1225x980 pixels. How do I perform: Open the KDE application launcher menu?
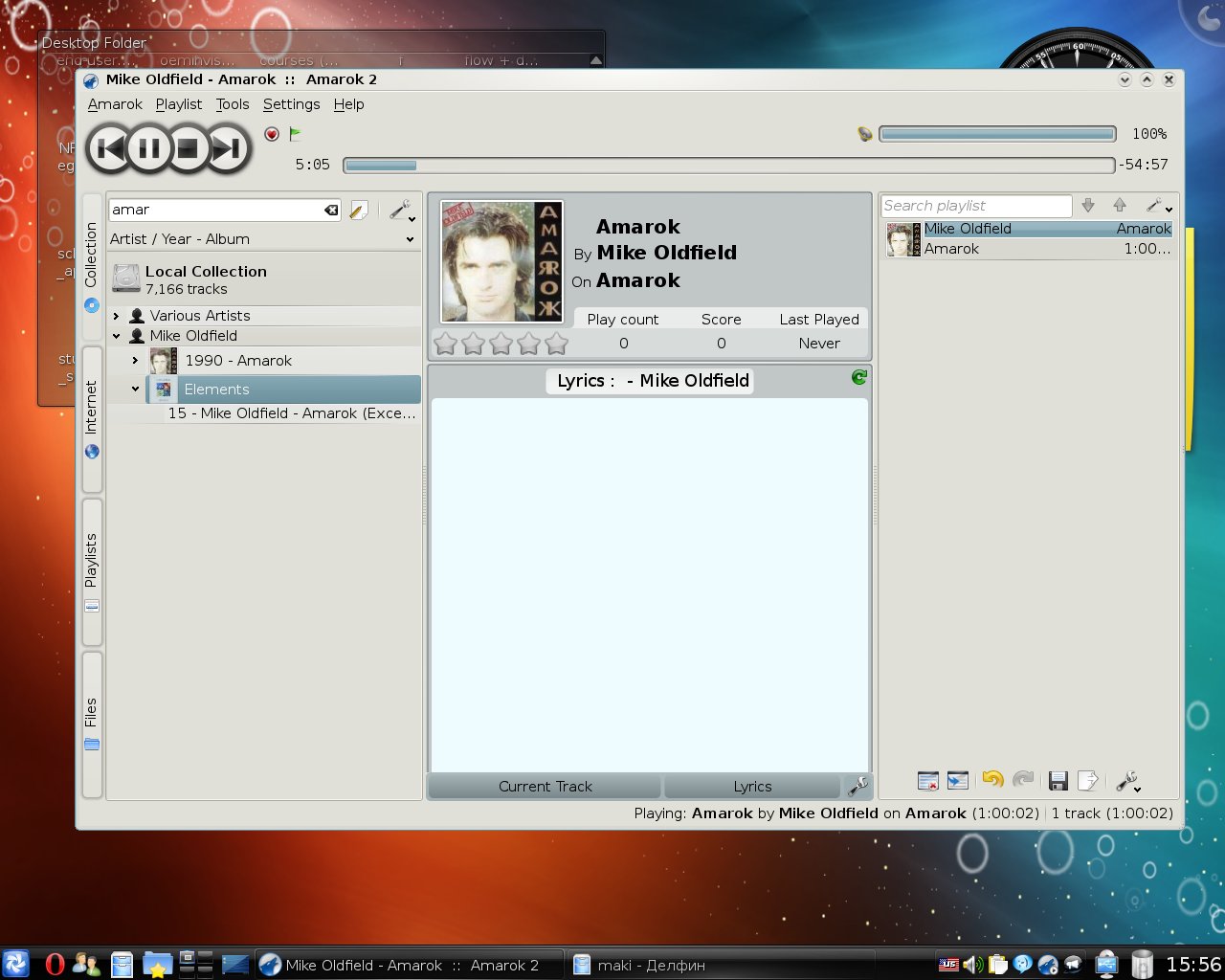(16, 964)
